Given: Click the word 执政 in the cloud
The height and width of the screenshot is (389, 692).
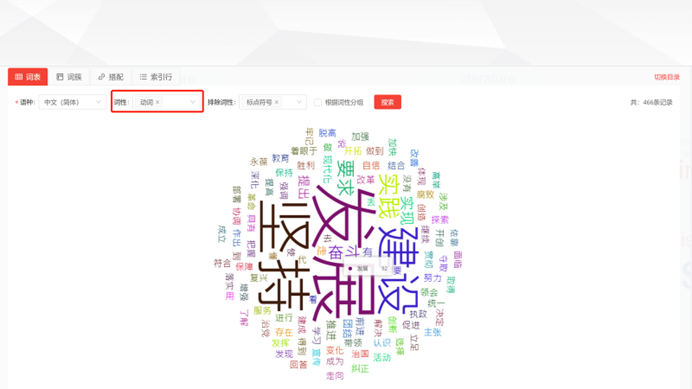Looking at the screenshot, I should pyautogui.click(x=418, y=314).
